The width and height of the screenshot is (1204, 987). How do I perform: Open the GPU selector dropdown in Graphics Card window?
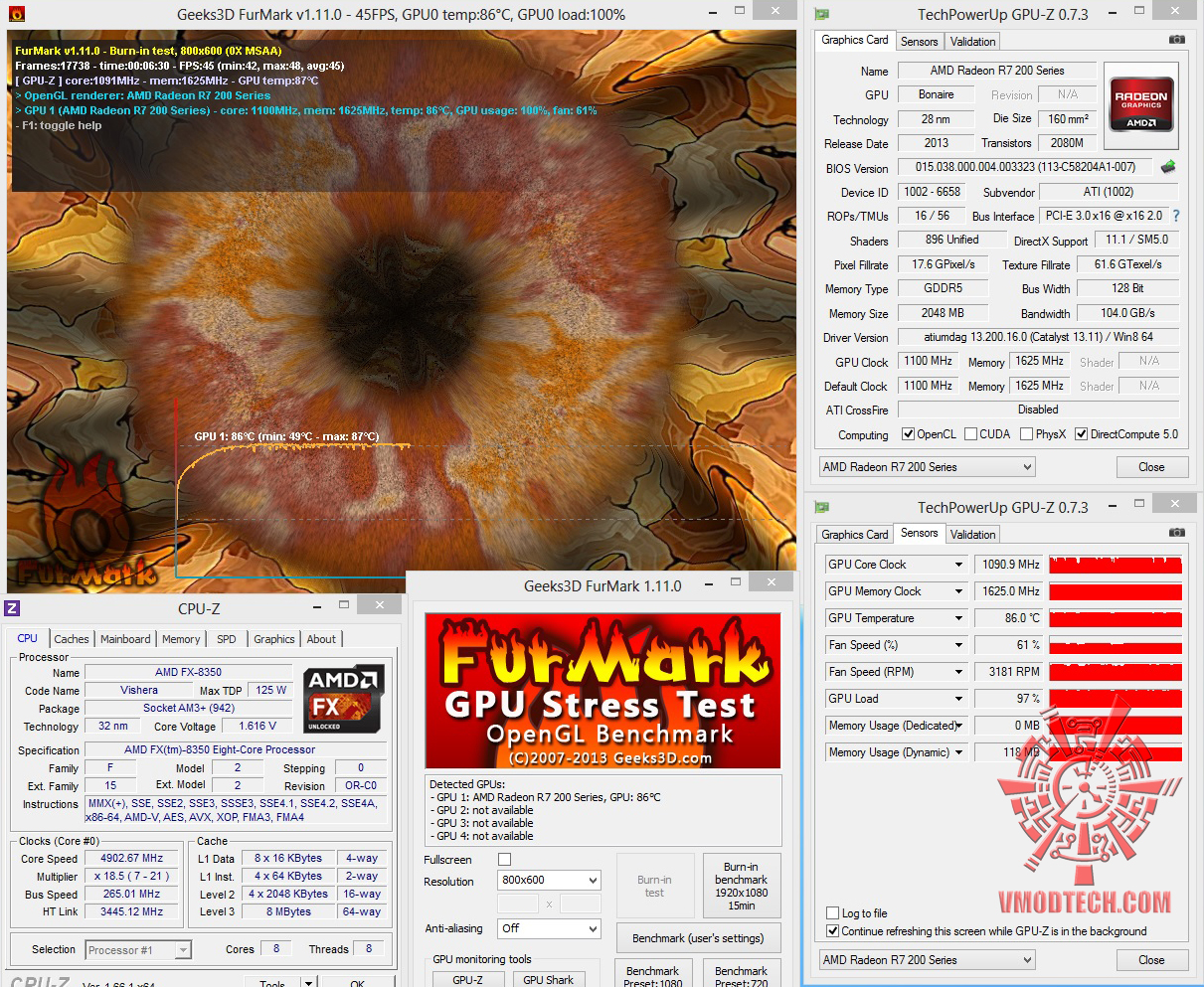(x=927, y=467)
